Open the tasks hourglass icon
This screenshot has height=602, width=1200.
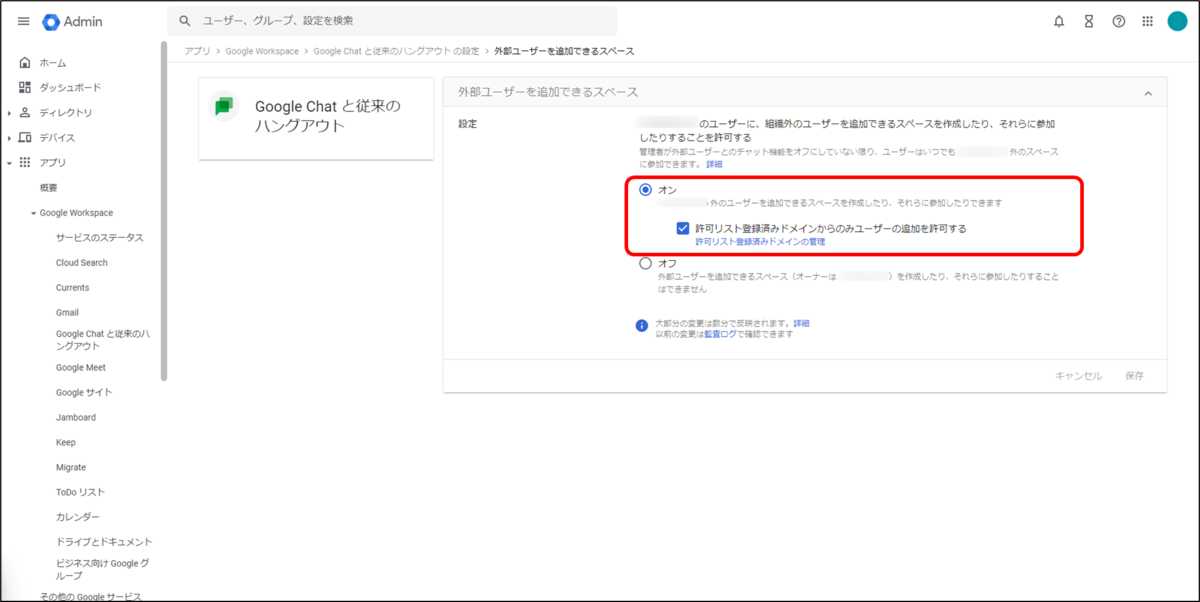[x=1089, y=21]
